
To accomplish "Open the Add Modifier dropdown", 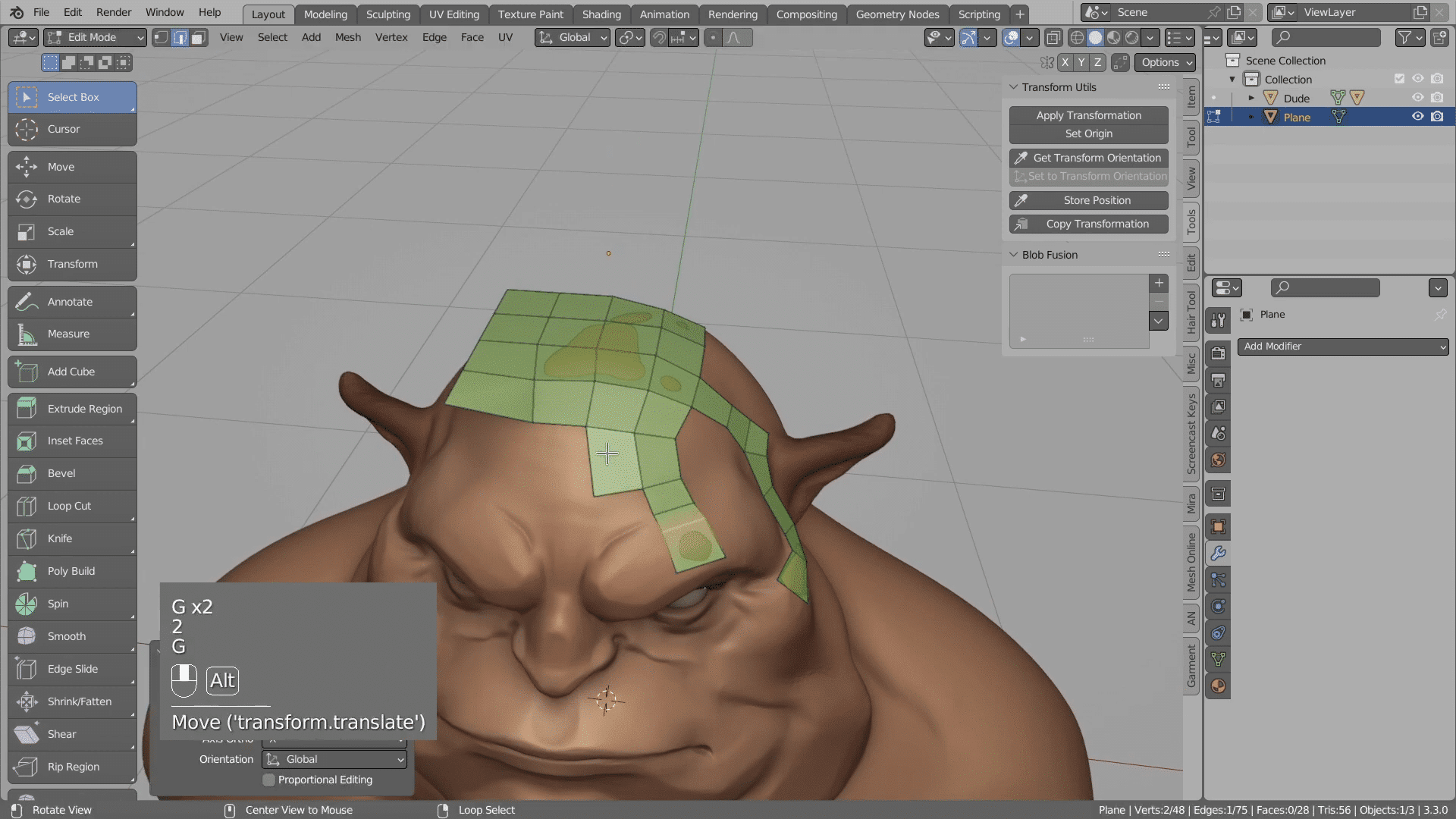I will (x=1342, y=347).
